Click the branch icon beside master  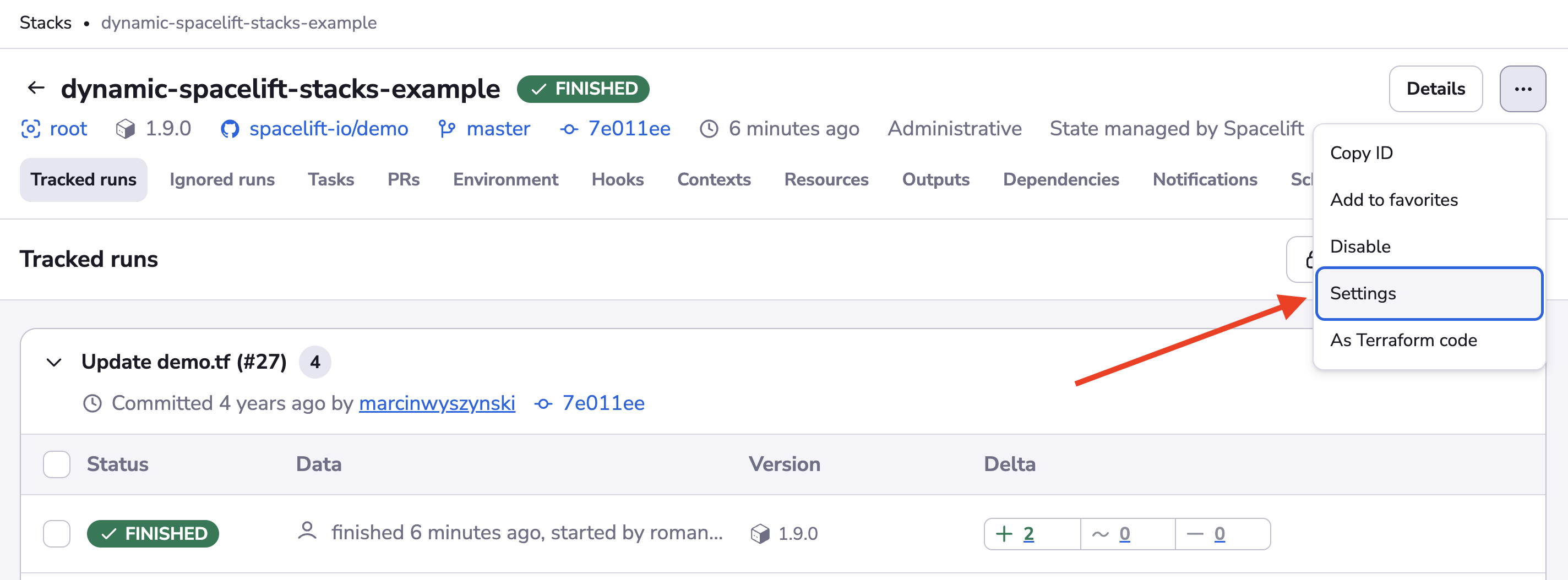pos(447,129)
